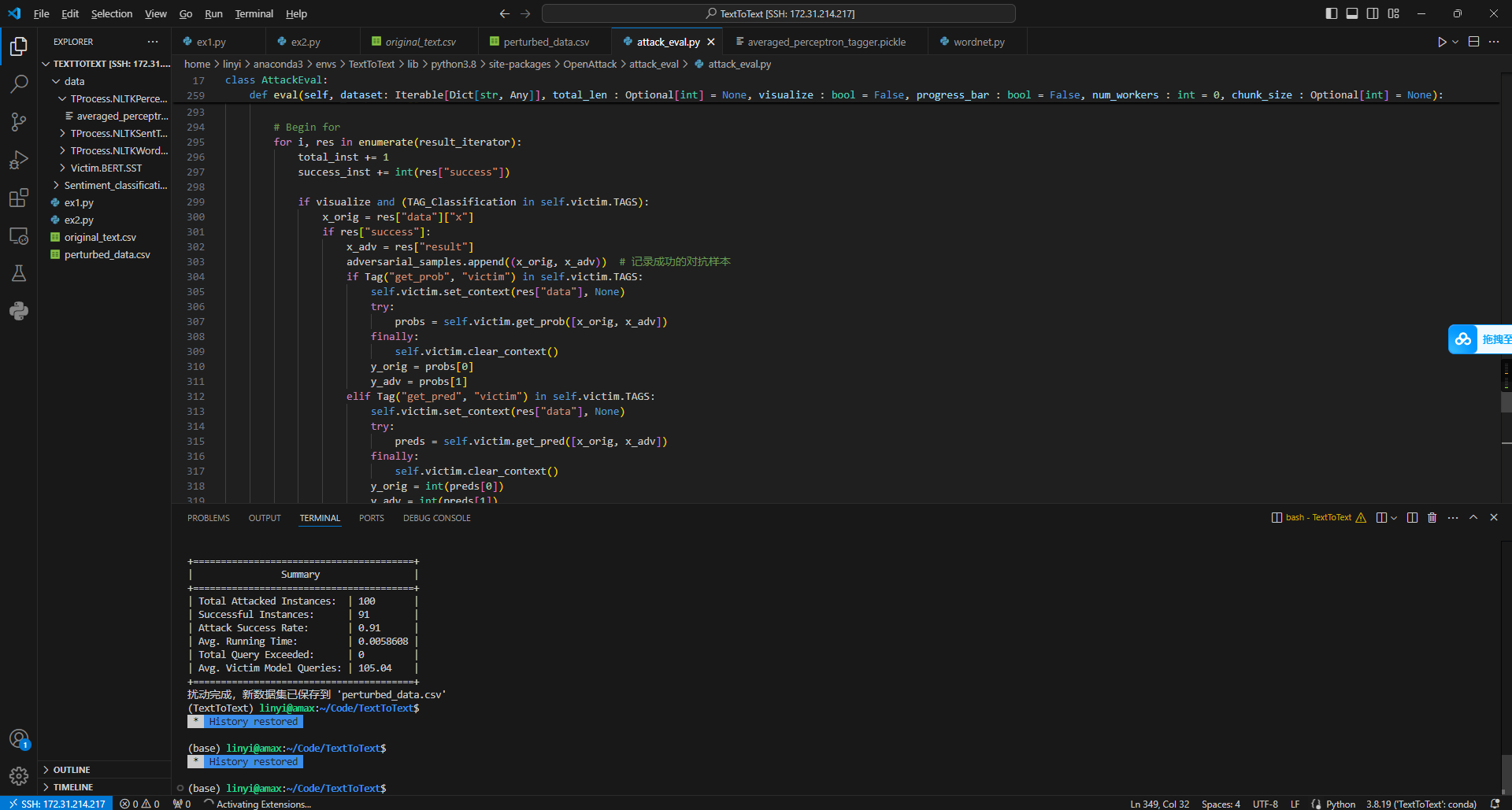Viewport: 1512px width, 810px height.
Task: Open Explorer views and more actions
Action: point(153,42)
